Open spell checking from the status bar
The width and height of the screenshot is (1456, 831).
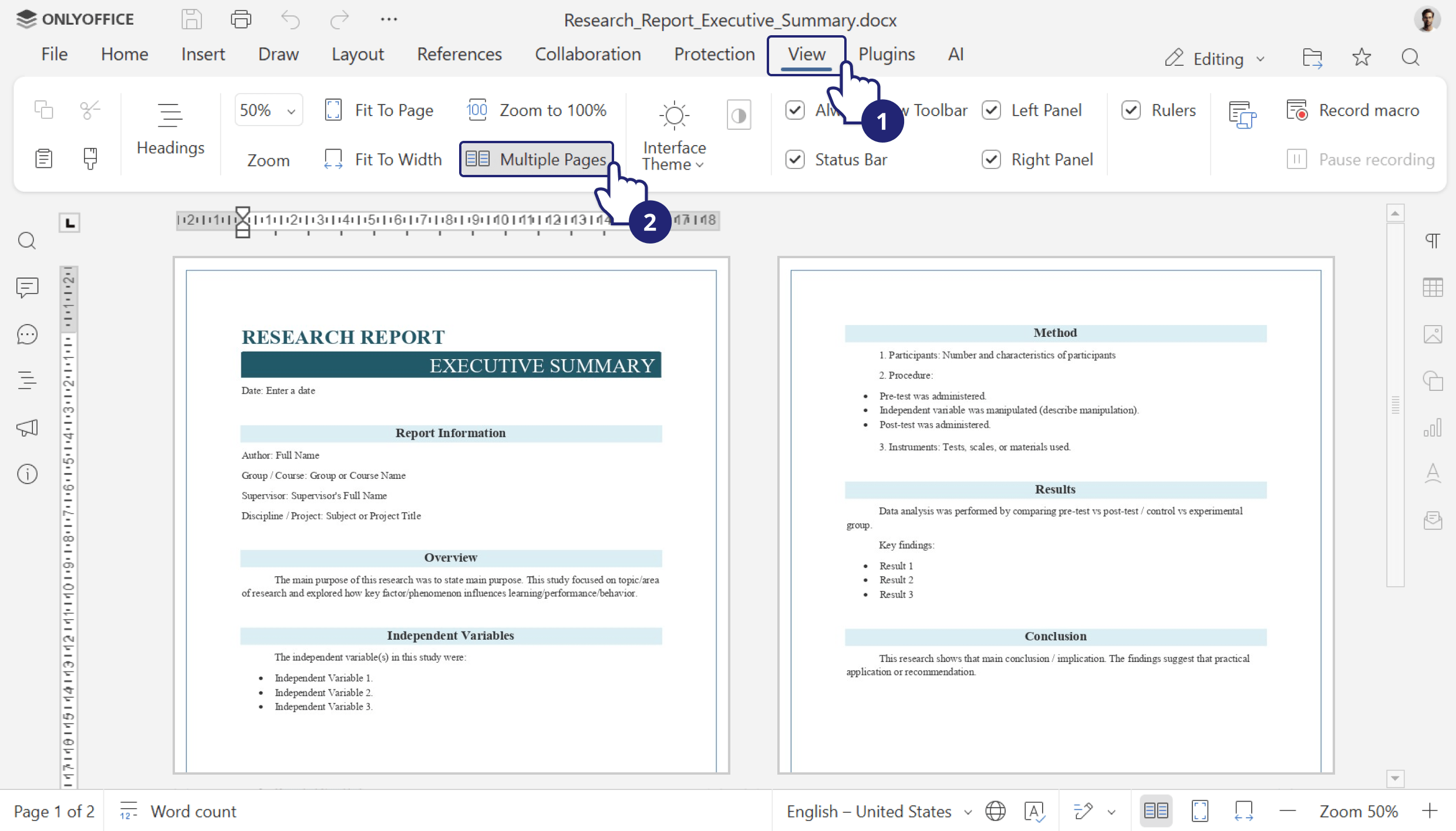pyautogui.click(x=1034, y=811)
